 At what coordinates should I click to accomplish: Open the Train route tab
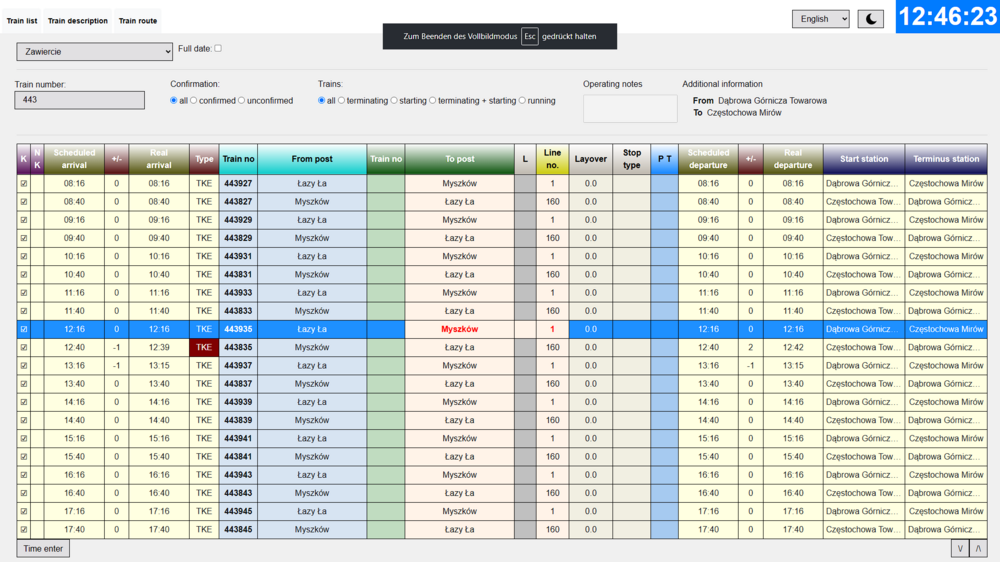[x=138, y=21]
